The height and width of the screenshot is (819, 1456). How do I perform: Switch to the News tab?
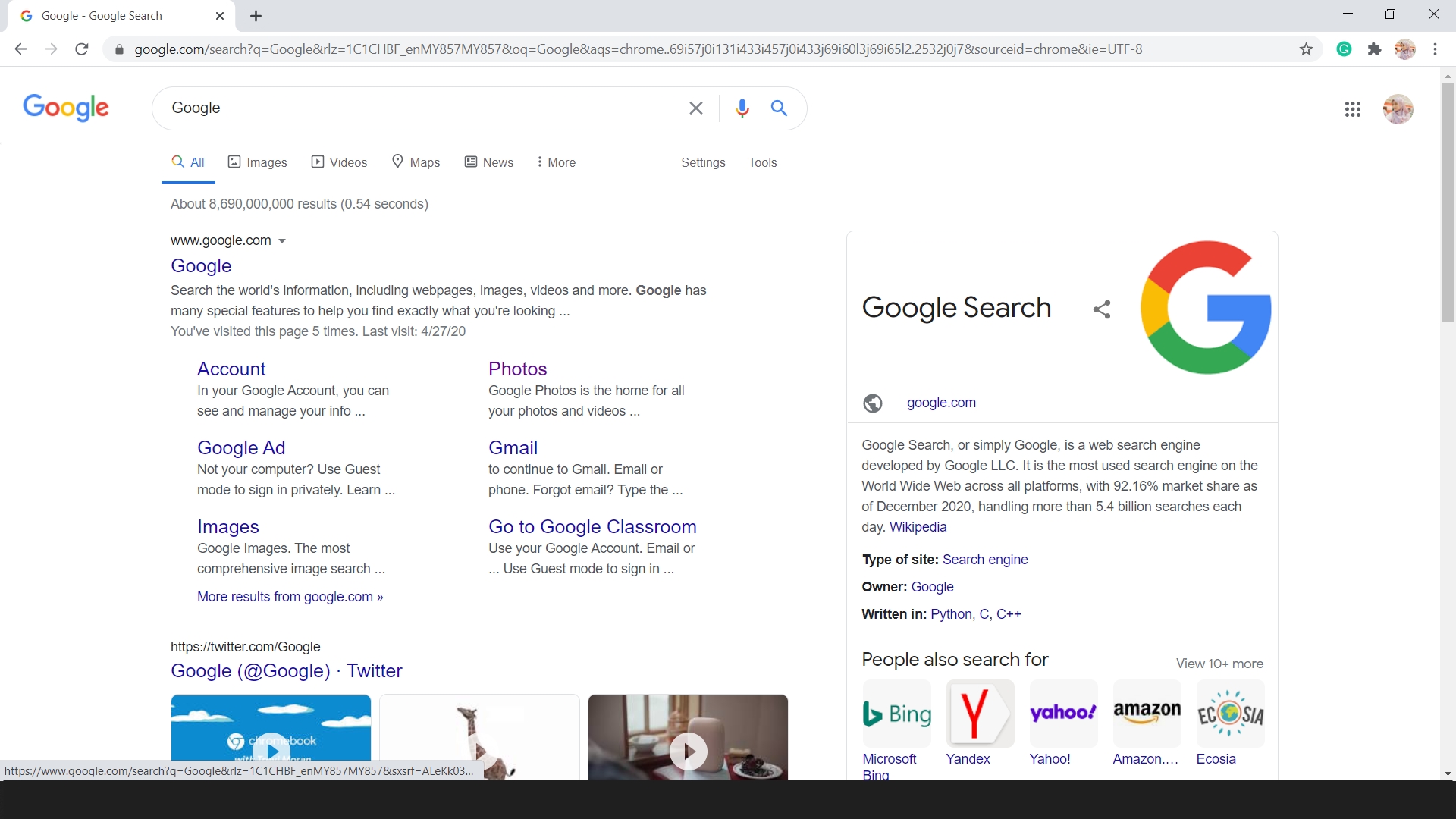tap(489, 162)
